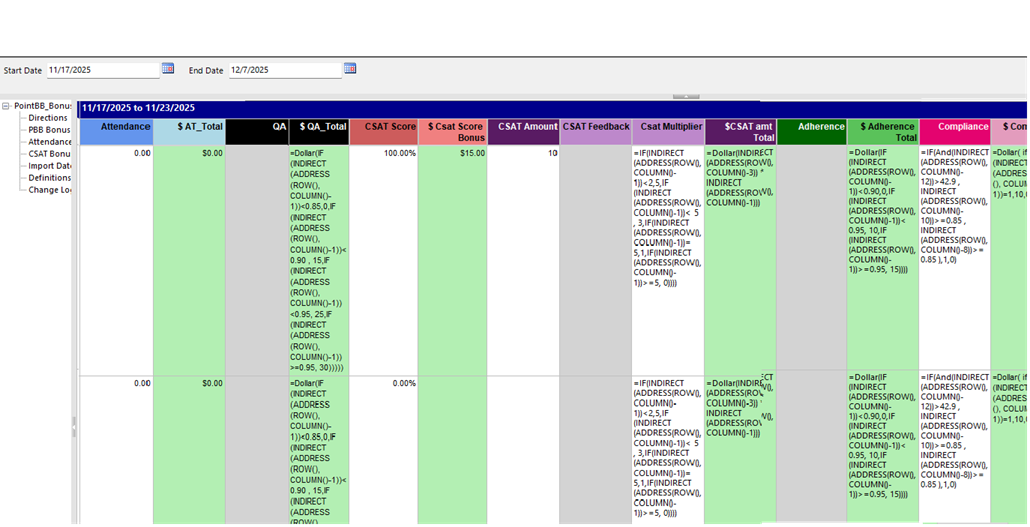Click the Adherence column header
Viewport: 1030px width, 527px height.
point(812,132)
